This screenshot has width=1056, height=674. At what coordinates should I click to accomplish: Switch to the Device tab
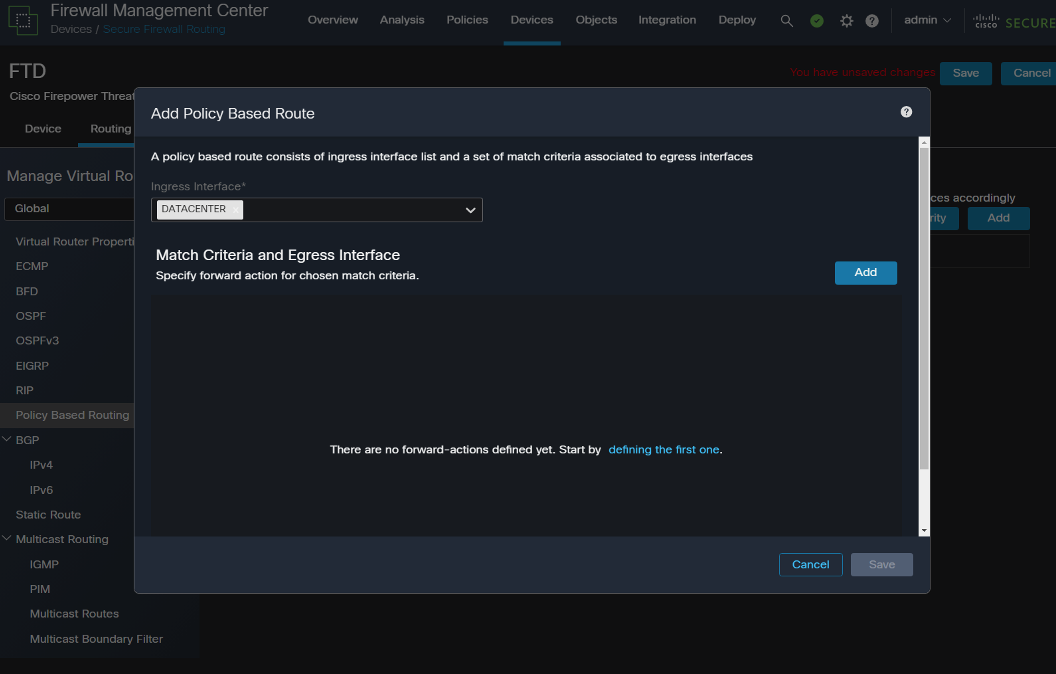(43, 129)
